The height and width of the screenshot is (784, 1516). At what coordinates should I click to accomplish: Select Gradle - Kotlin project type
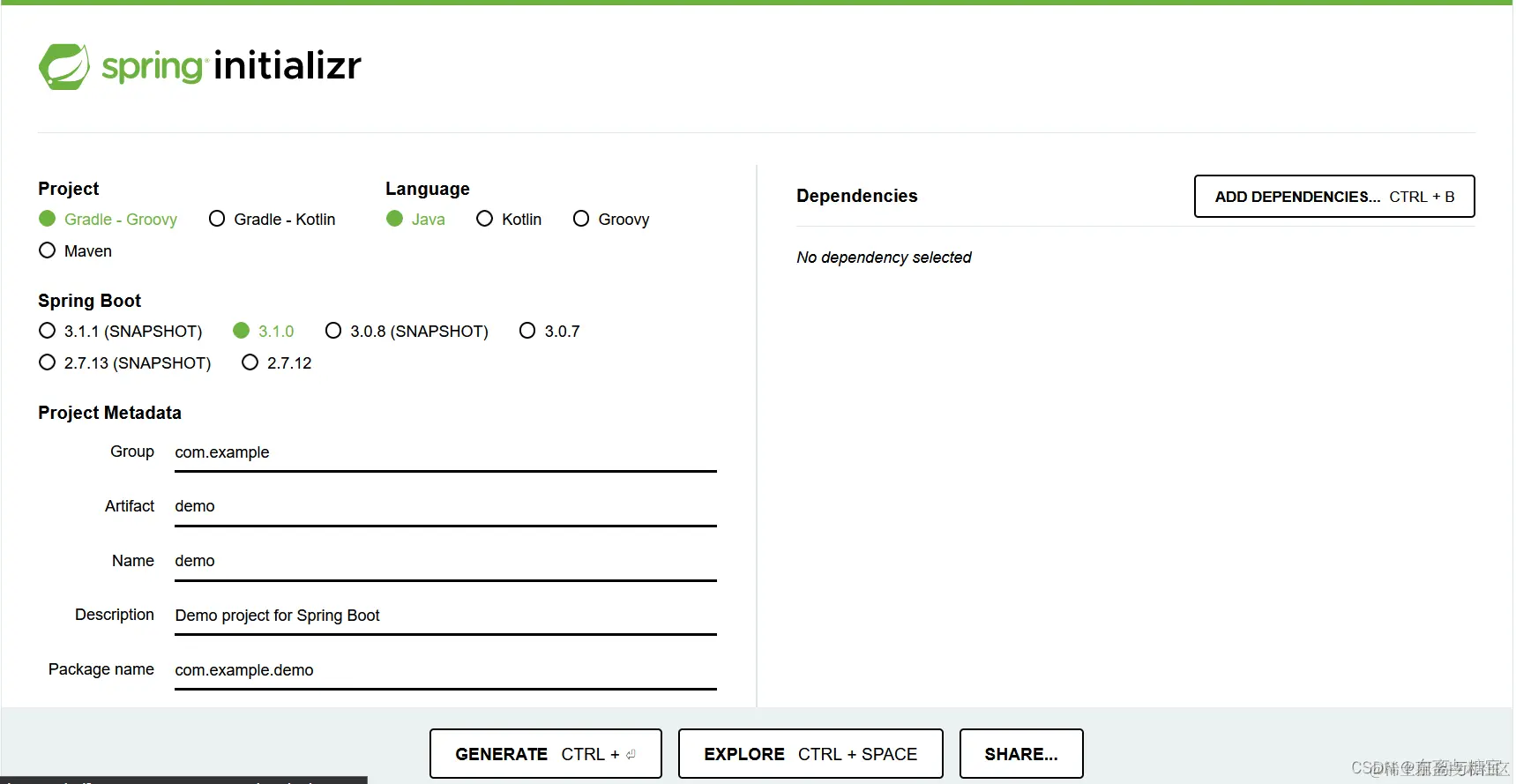tap(273, 219)
